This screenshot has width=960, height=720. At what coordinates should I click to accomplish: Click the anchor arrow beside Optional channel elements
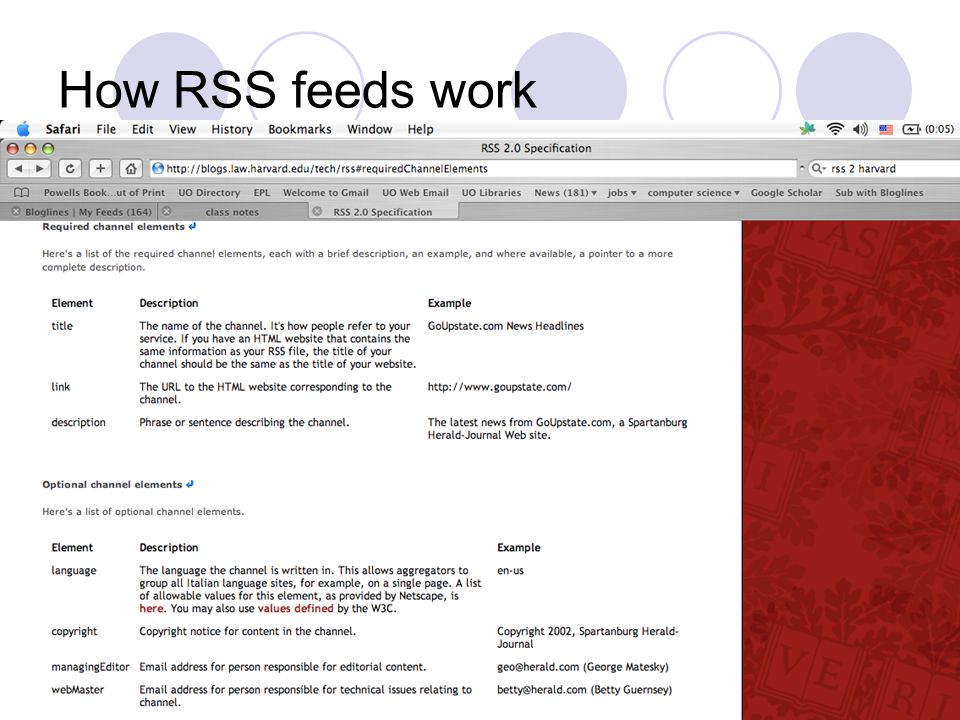(190, 484)
